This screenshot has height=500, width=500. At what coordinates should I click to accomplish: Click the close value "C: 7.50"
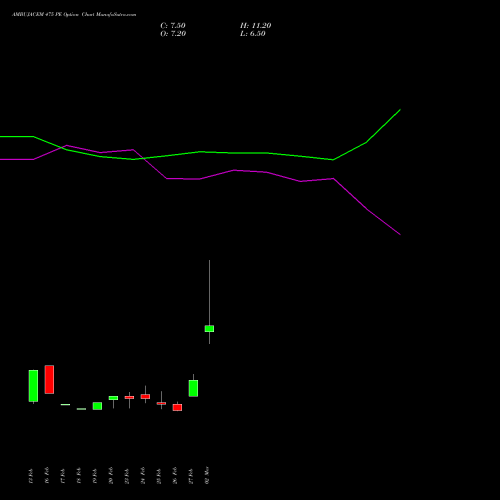[x=173, y=26]
